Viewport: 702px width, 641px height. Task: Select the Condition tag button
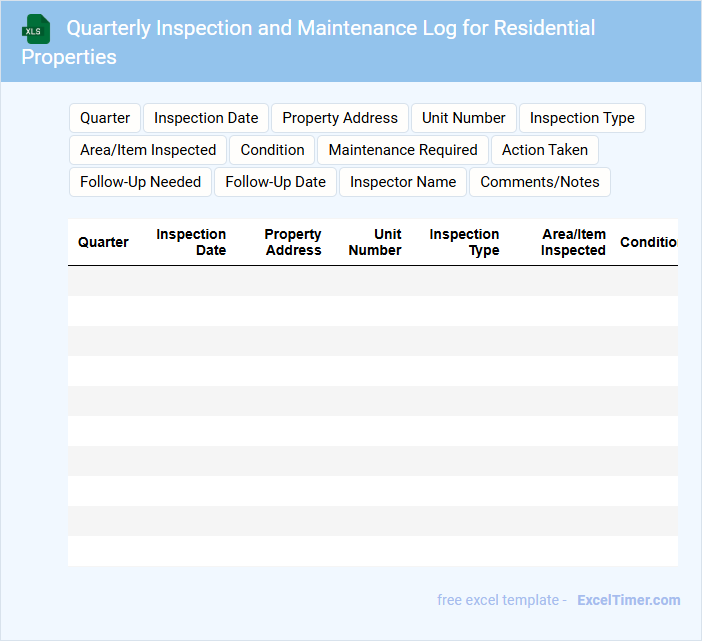click(x=272, y=150)
